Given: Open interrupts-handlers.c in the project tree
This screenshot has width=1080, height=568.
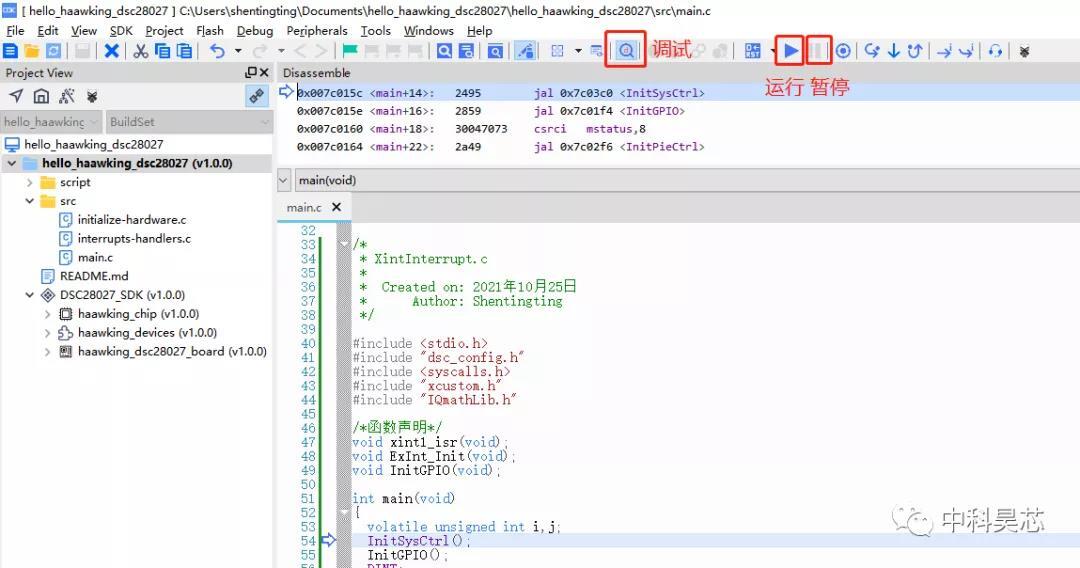Looking at the screenshot, I should (x=134, y=238).
